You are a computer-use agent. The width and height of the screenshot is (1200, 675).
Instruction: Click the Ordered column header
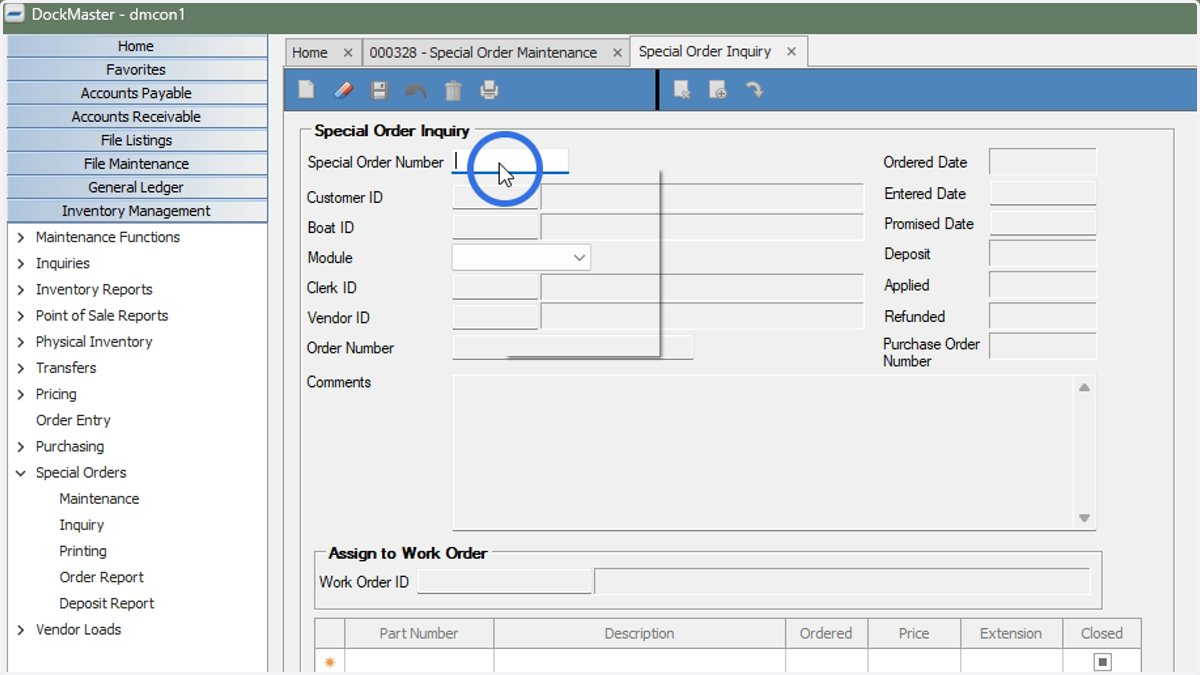pos(826,633)
